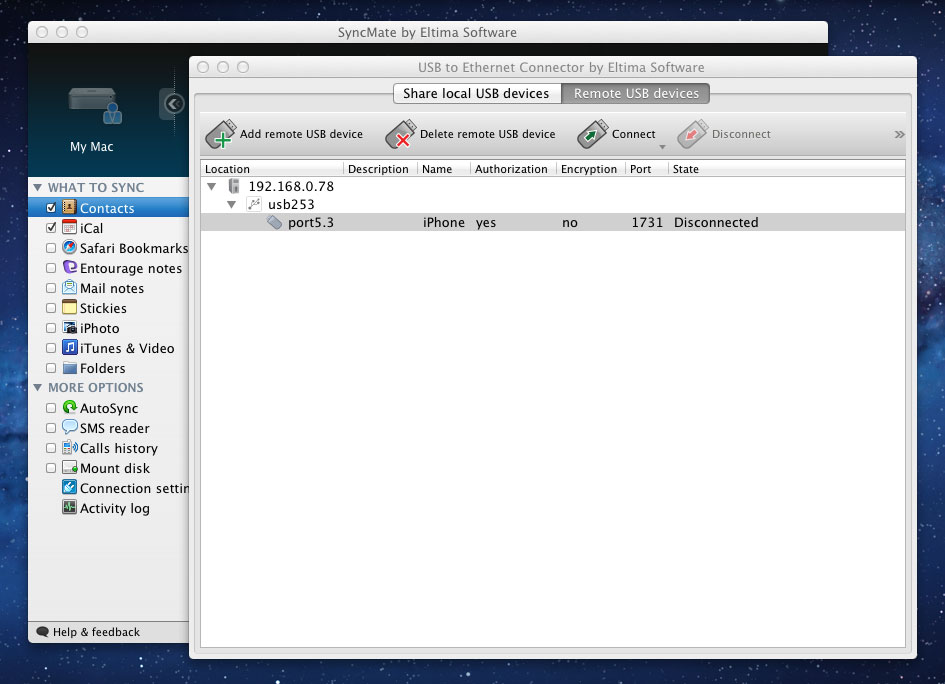Sort by the Port column header

pyautogui.click(x=647, y=169)
